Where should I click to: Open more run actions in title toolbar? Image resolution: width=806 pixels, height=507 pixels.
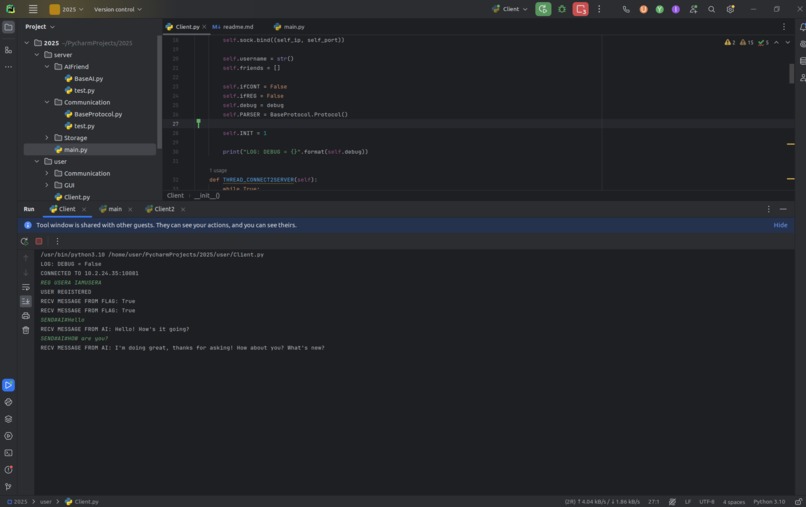click(x=599, y=9)
